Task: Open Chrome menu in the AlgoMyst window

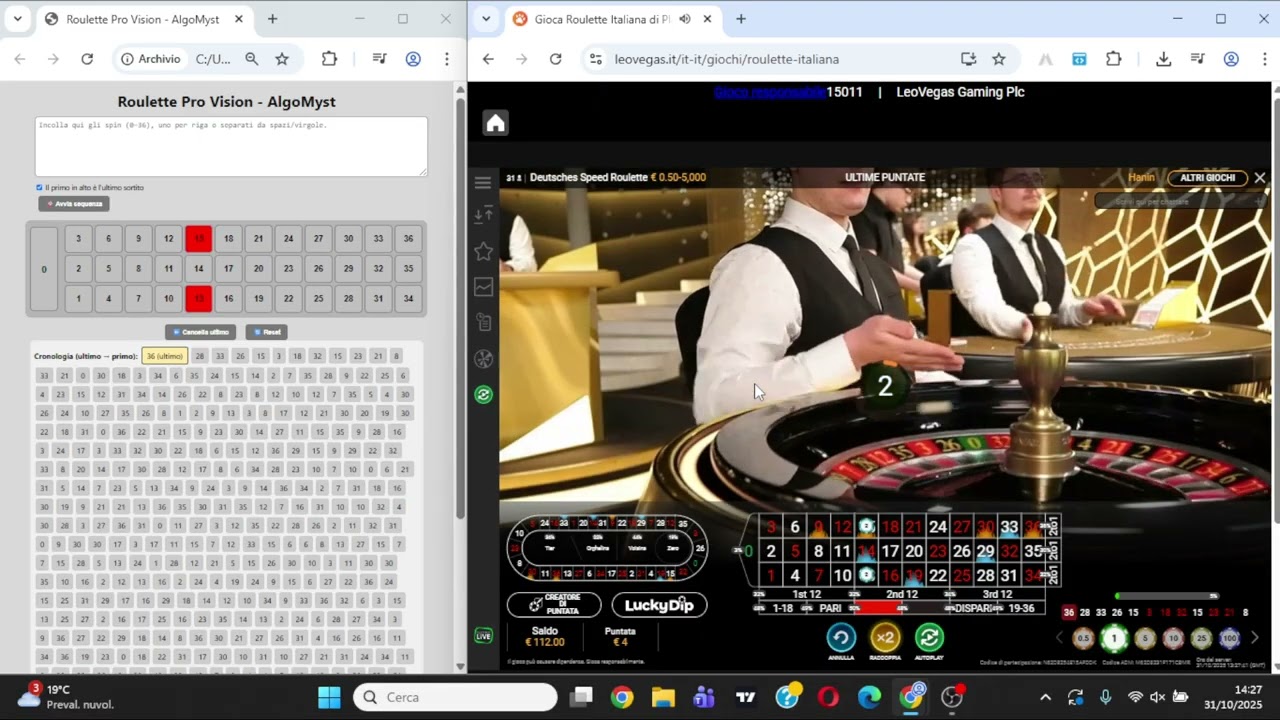Action: 447,59
